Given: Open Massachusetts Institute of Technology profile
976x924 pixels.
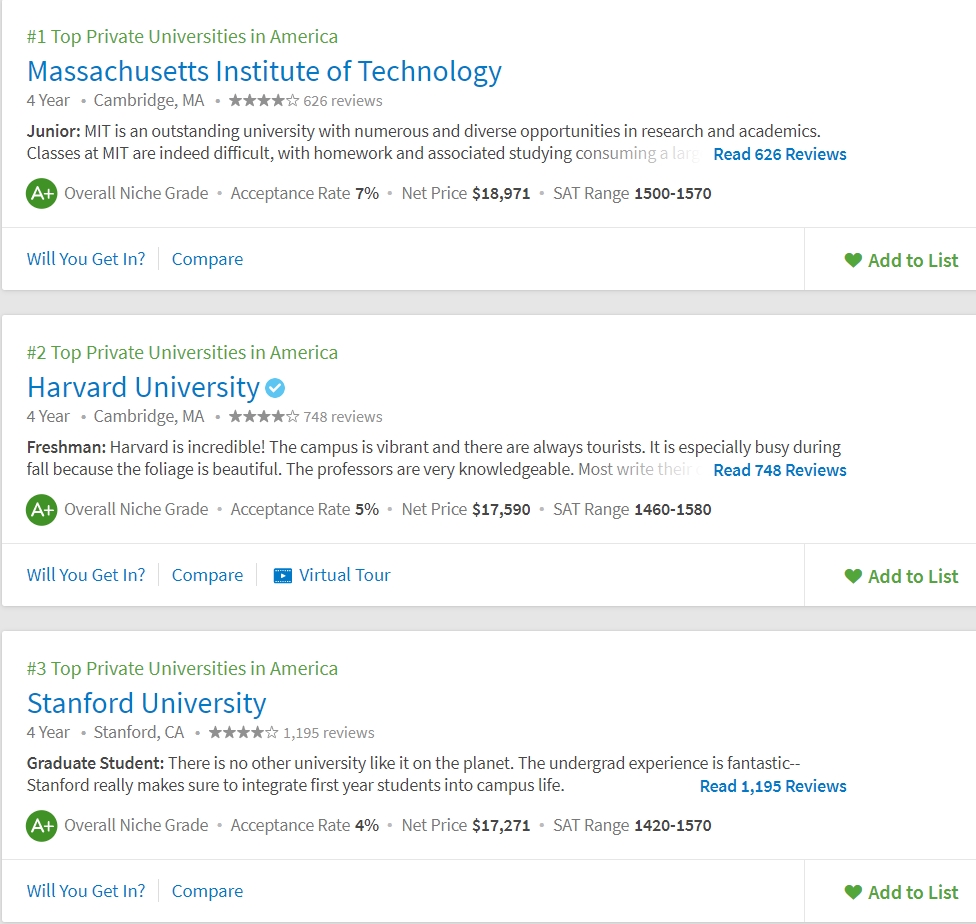Looking at the screenshot, I should click(265, 72).
